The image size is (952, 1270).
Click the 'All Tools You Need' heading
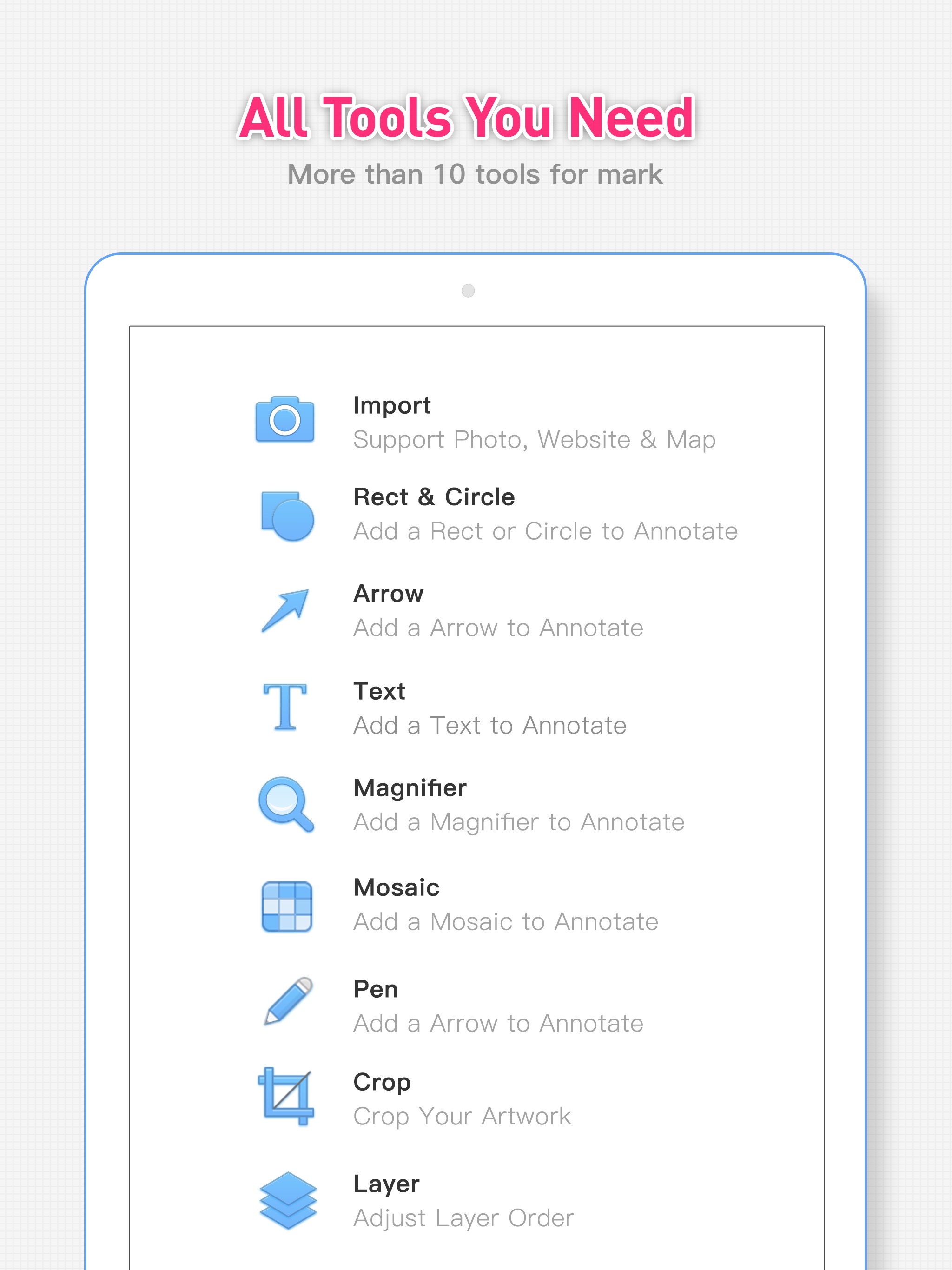(466, 117)
